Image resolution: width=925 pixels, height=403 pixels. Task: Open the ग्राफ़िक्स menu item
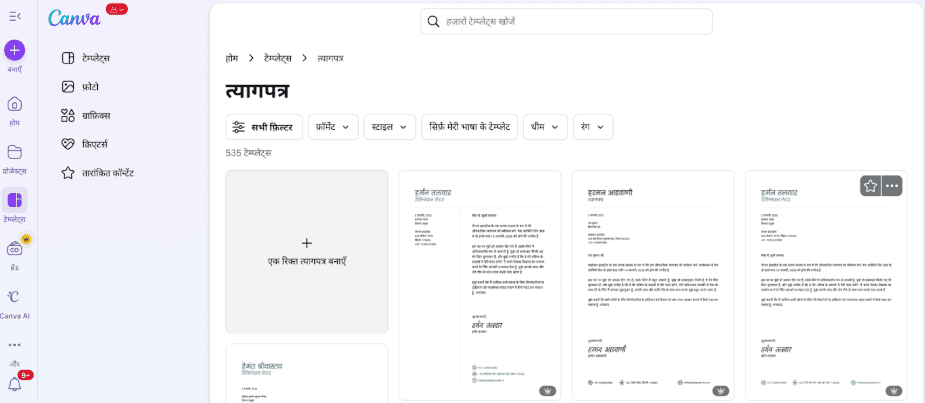click(95, 115)
